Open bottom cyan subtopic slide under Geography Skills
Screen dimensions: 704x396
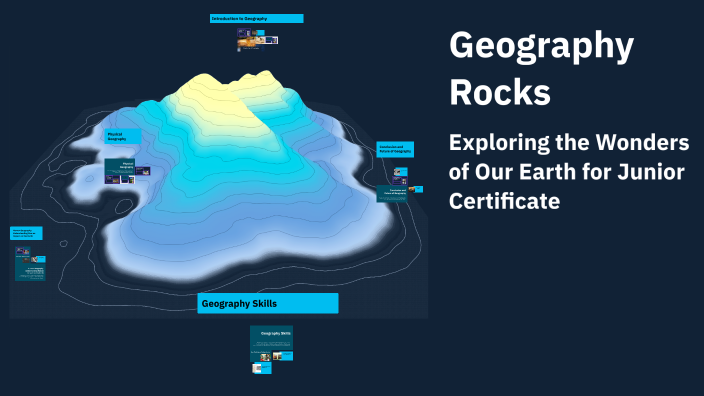click(262, 368)
